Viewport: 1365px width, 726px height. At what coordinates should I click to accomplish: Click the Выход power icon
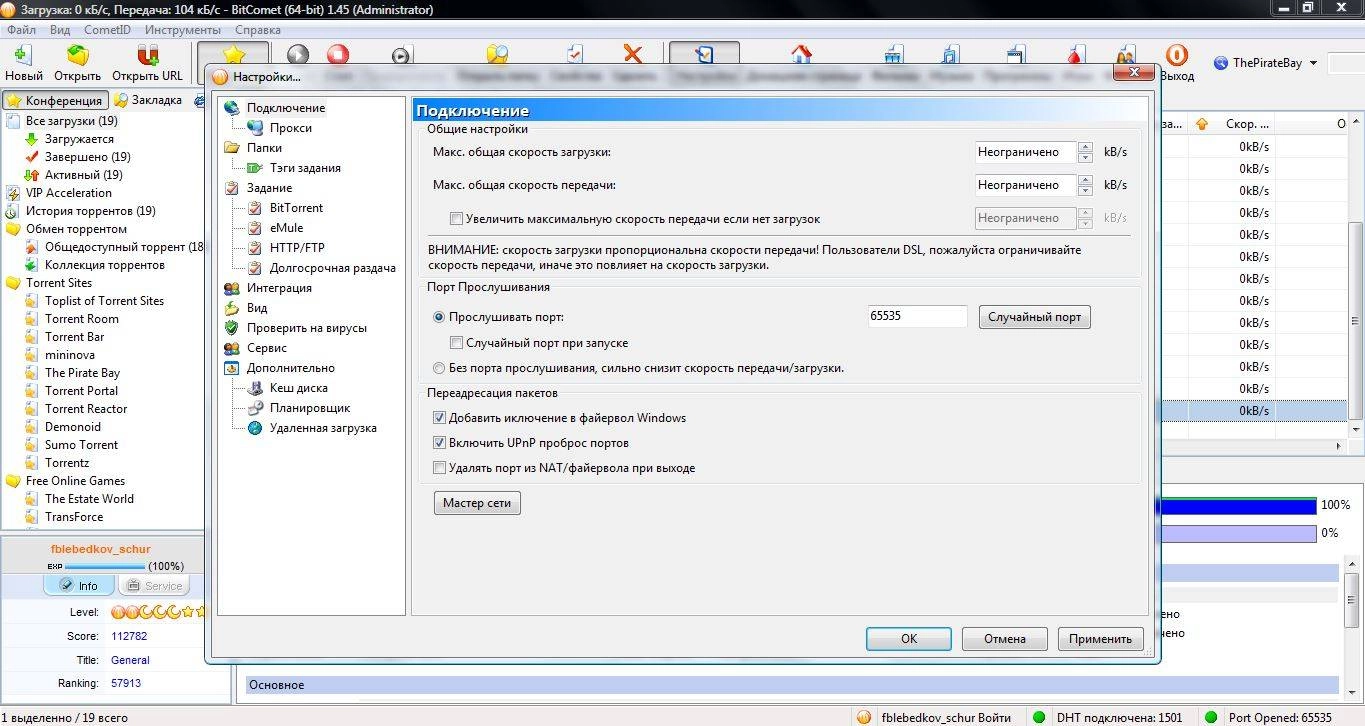click(1176, 56)
